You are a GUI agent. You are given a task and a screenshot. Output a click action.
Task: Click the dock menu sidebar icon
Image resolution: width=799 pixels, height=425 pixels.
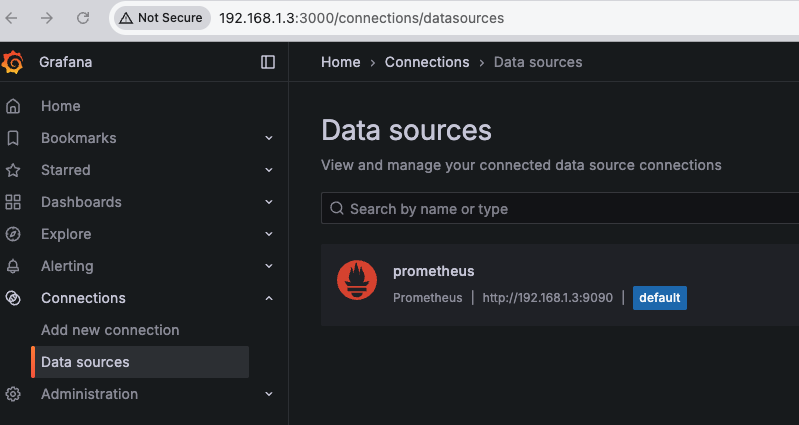(268, 62)
